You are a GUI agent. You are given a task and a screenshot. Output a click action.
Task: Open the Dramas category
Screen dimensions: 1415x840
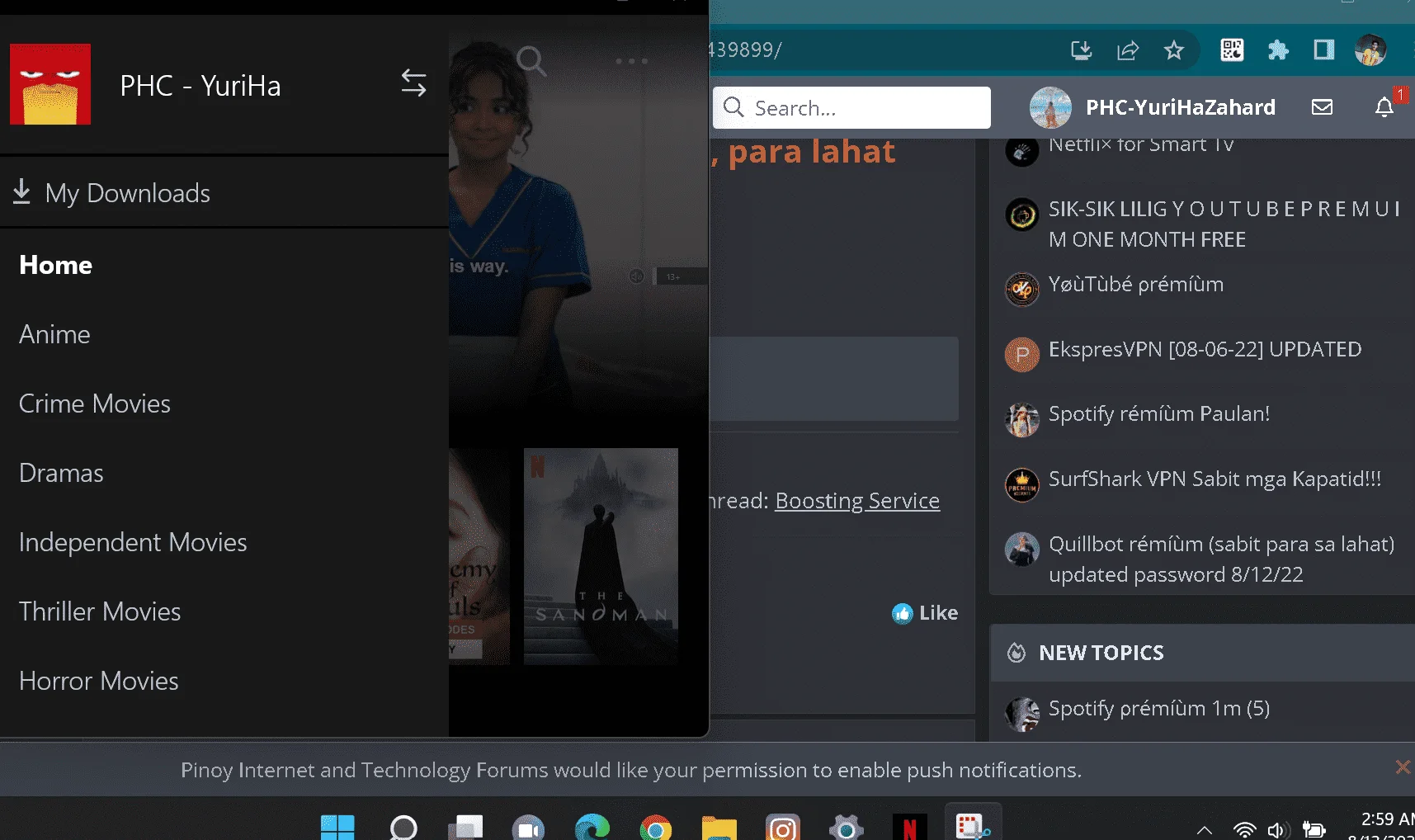61,473
